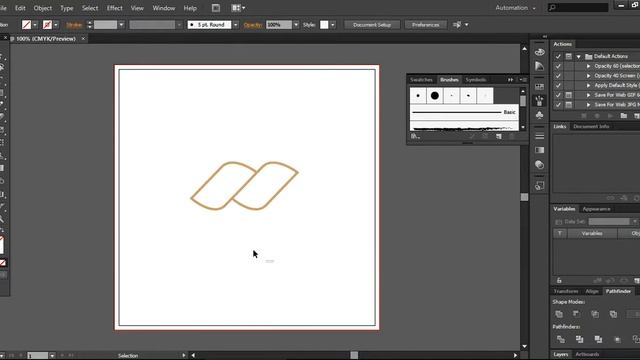Open the Color panel dock icon
The width and height of the screenshot is (640, 360).
coord(540,52)
